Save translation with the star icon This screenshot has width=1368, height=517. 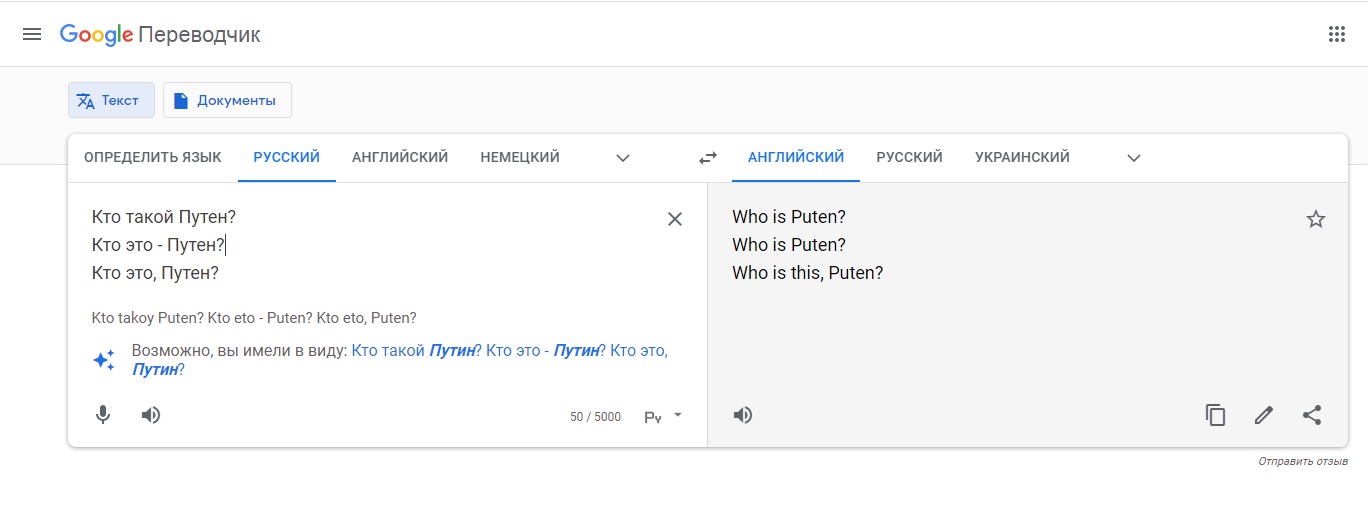[x=1316, y=219]
